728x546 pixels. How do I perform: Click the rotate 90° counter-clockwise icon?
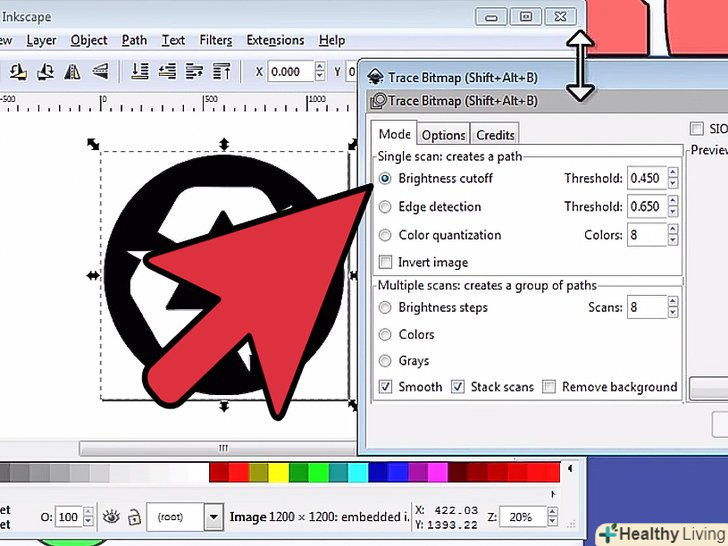pyautogui.click(x=18, y=72)
